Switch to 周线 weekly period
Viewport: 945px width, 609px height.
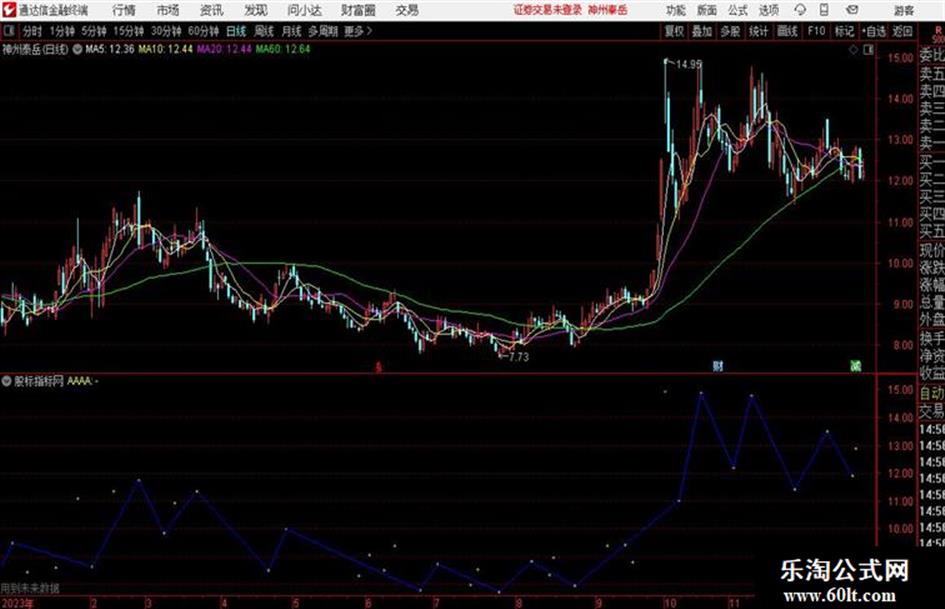[x=264, y=31]
